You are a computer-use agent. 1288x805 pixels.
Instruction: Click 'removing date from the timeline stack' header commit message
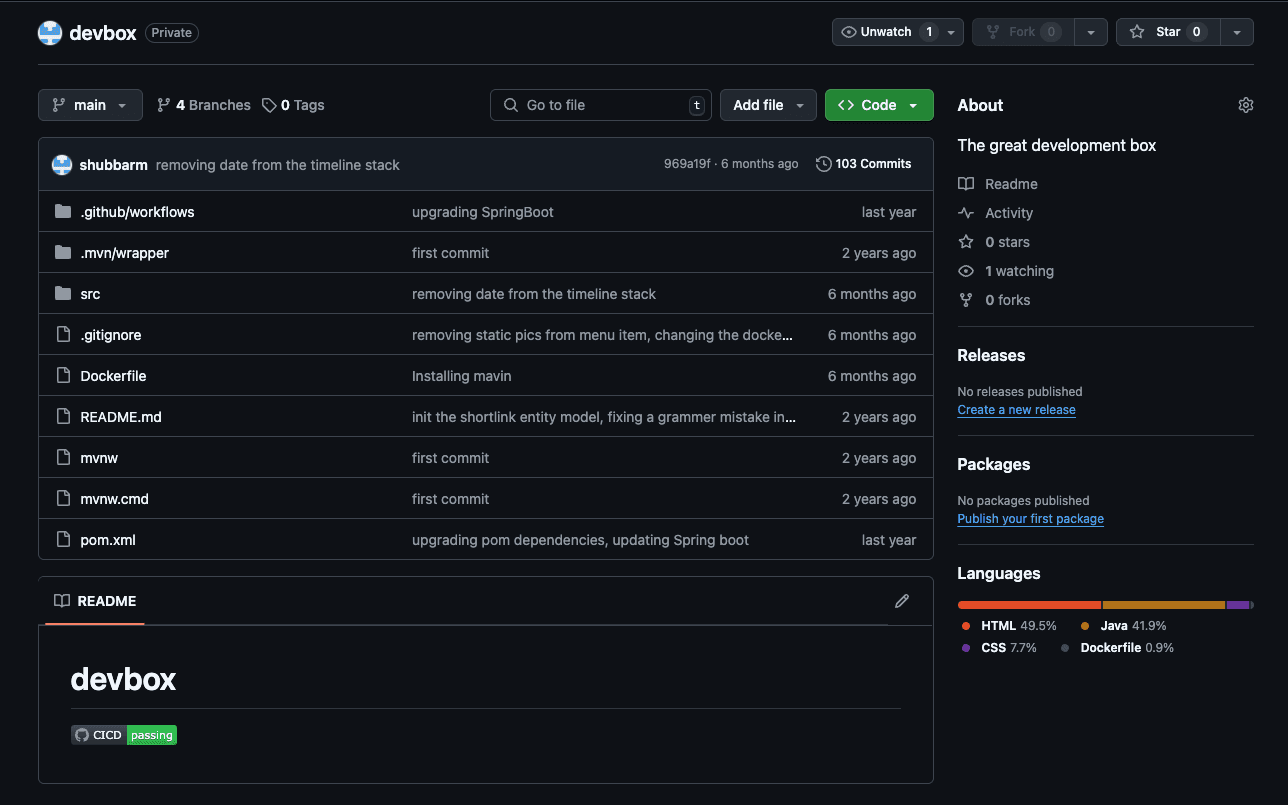(278, 164)
